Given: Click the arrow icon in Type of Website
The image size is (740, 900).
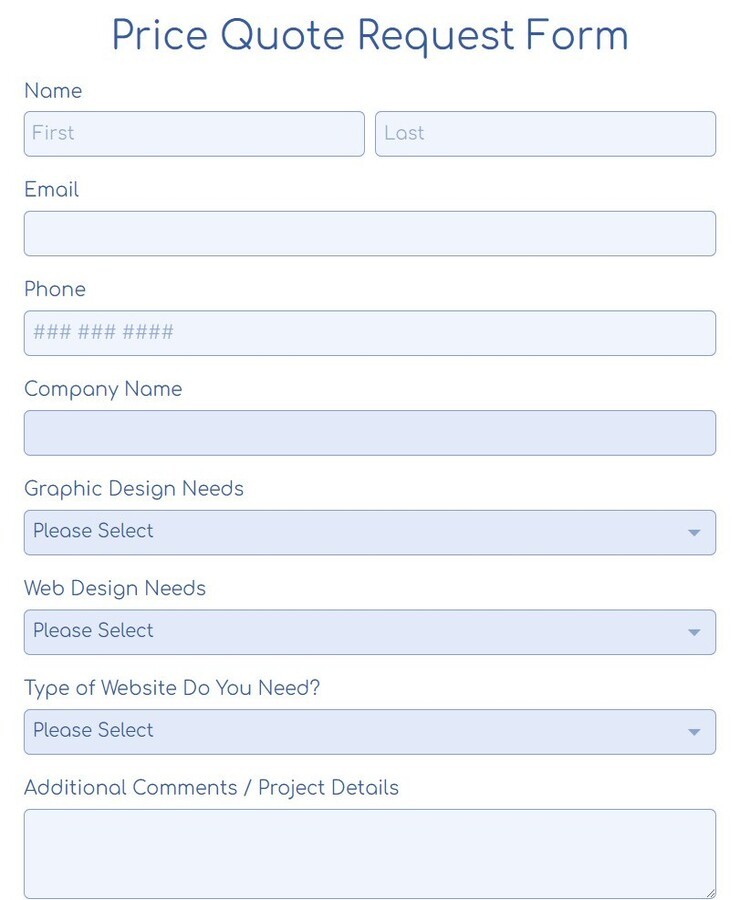Looking at the screenshot, I should point(694,733).
